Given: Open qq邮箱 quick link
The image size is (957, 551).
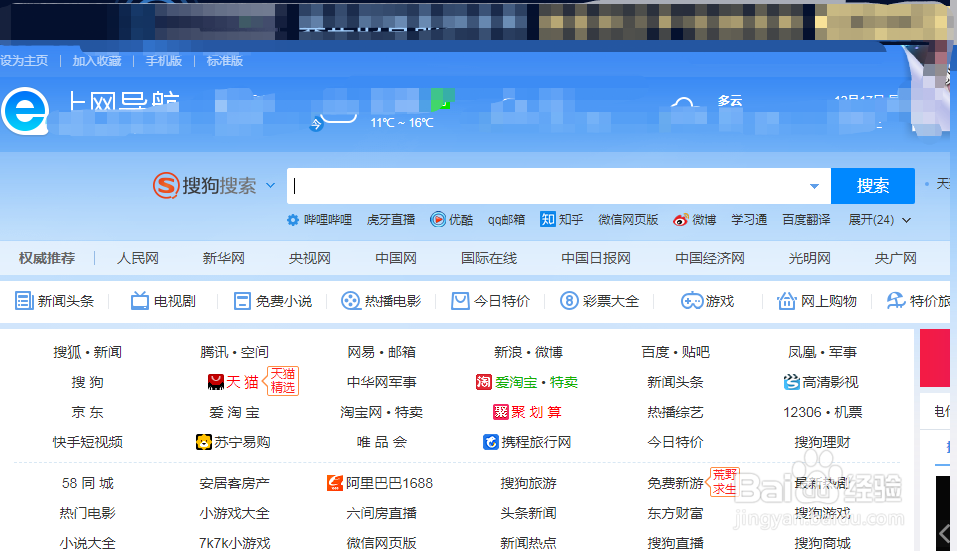Looking at the screenshot, I should (x=506, y=220).
